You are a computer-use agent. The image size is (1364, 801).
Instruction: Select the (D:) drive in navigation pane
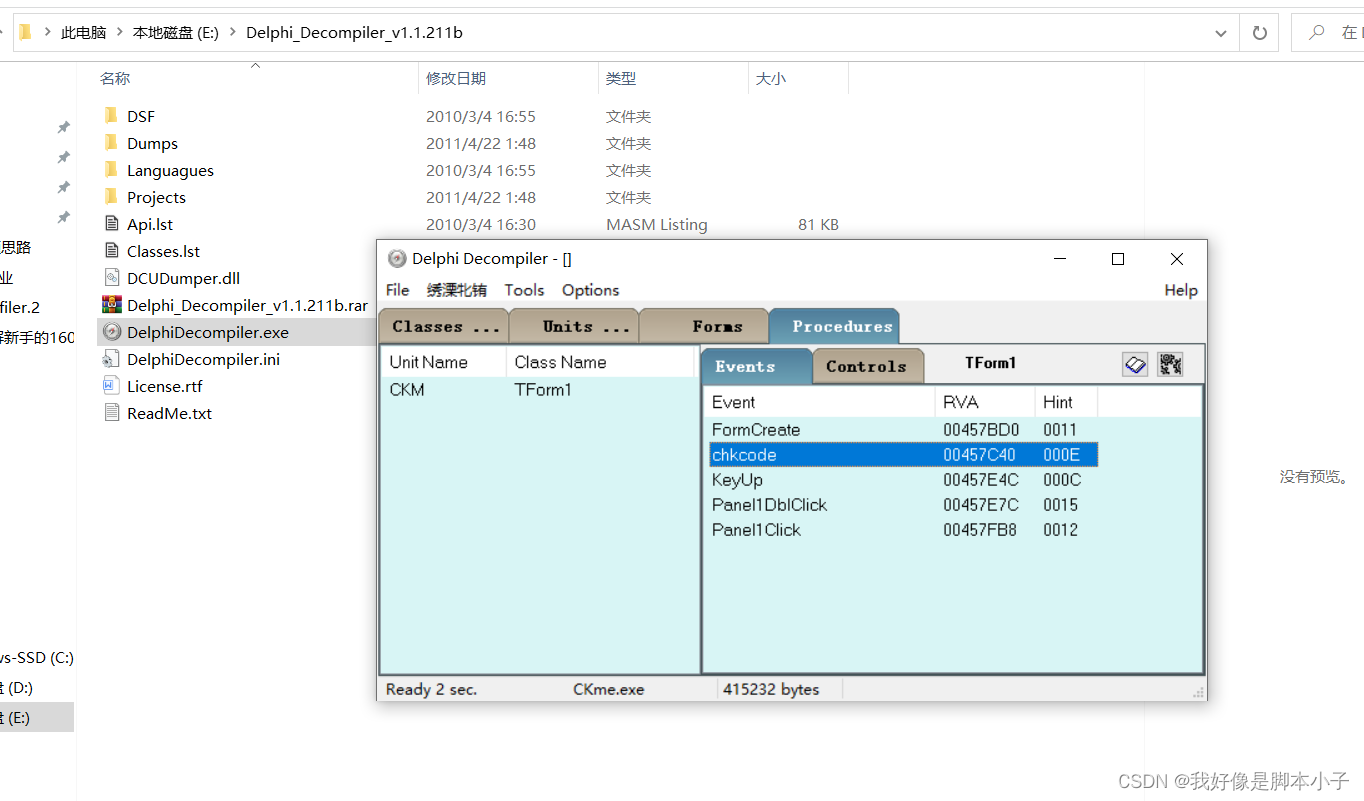point(36,687)
